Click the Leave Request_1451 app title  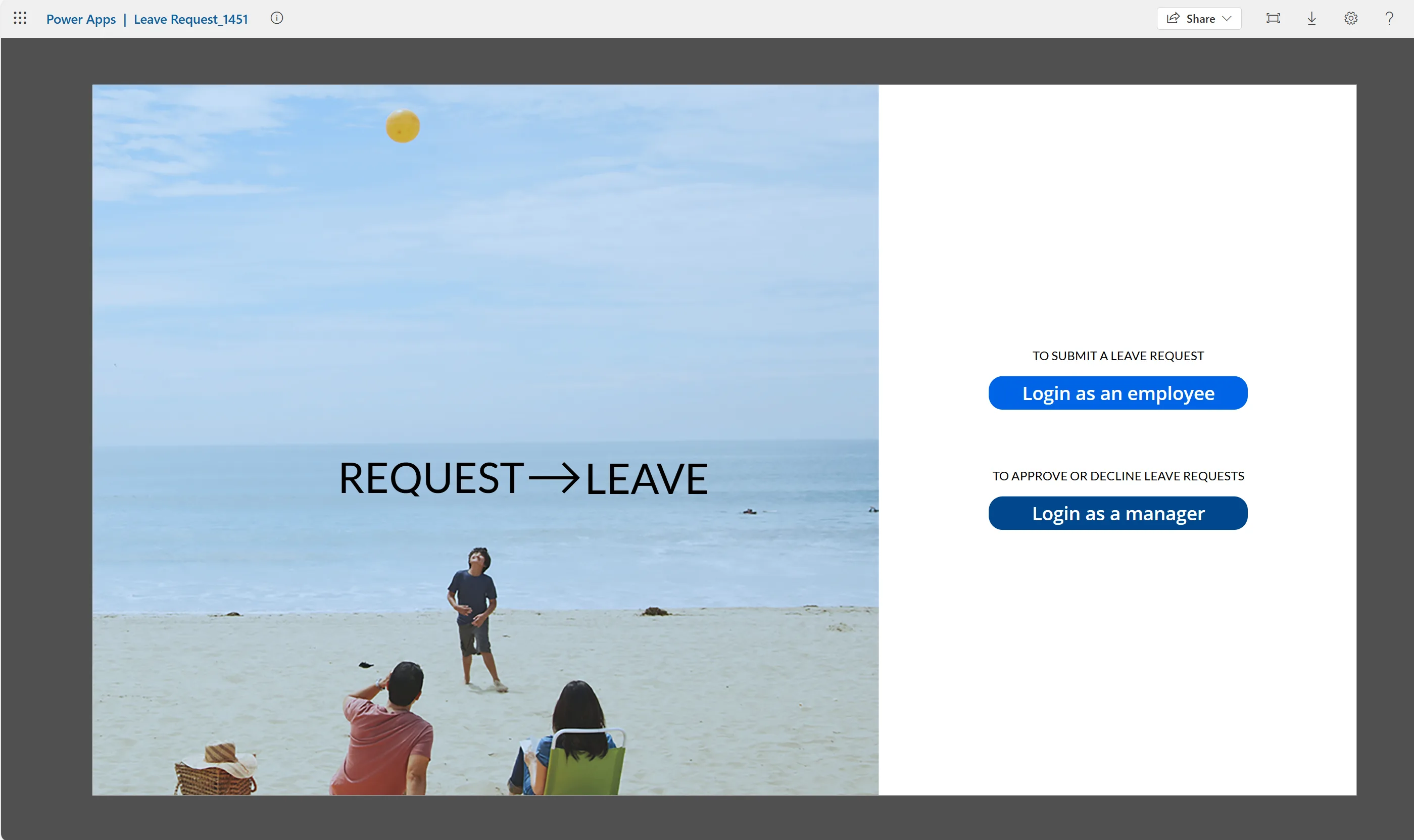191,19
